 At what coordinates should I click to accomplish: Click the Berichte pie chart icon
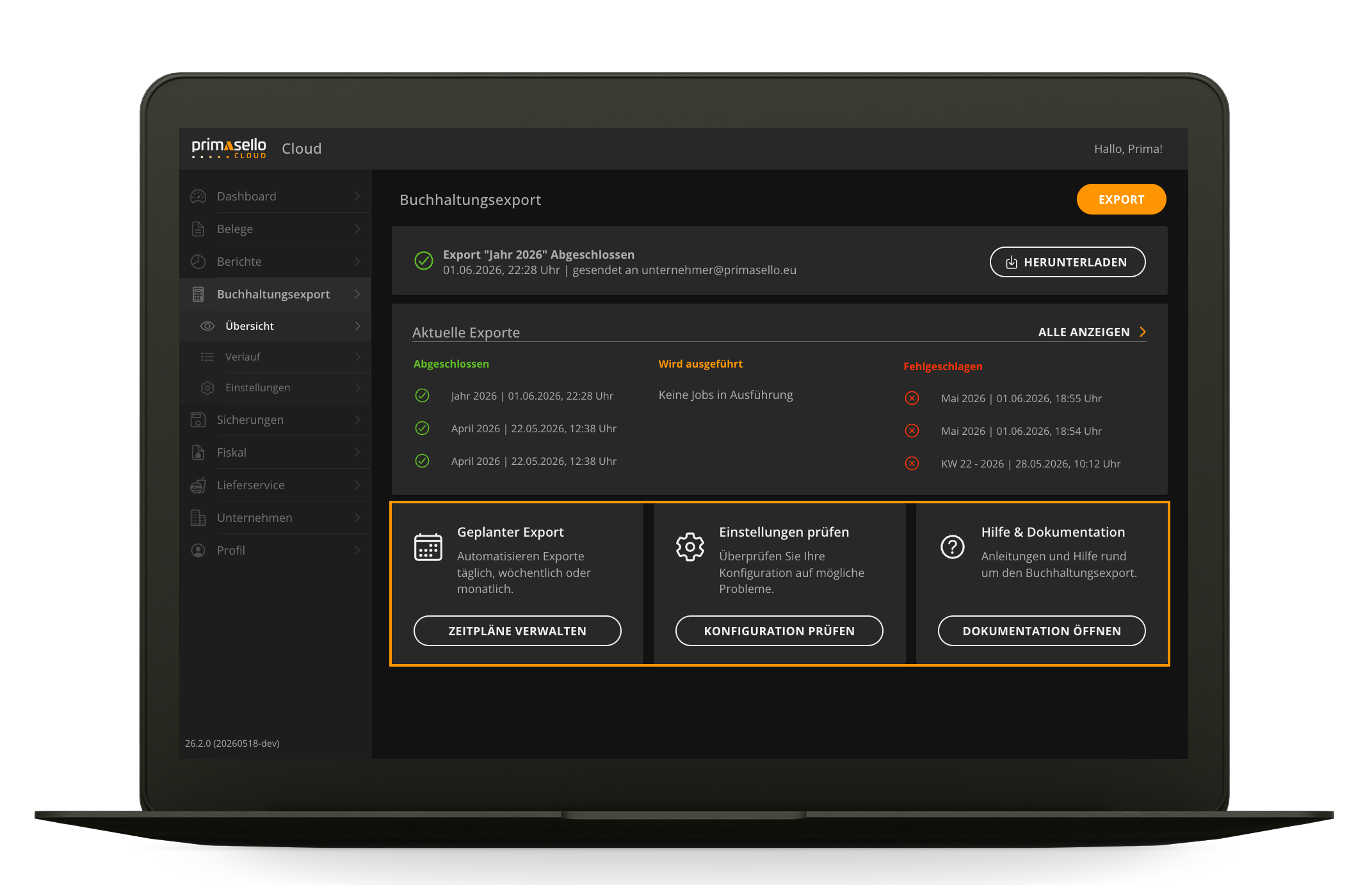198,262
